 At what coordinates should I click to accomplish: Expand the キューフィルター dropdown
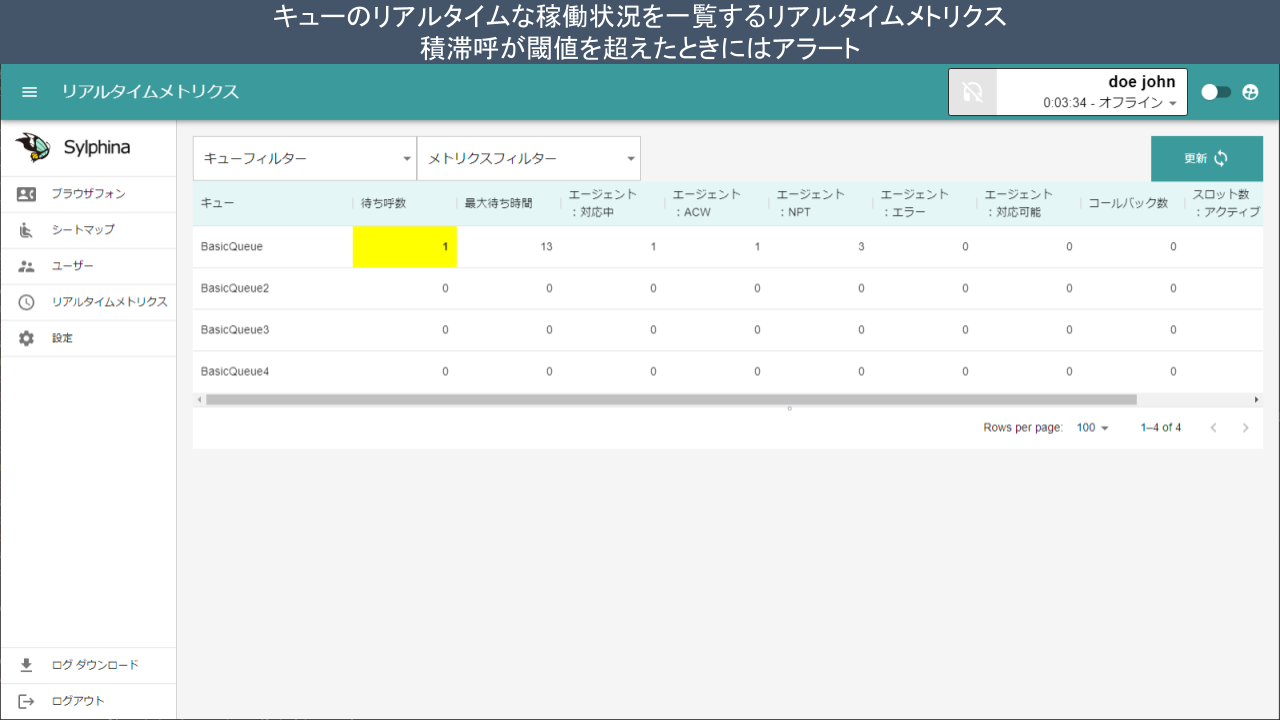click(304, 158)
